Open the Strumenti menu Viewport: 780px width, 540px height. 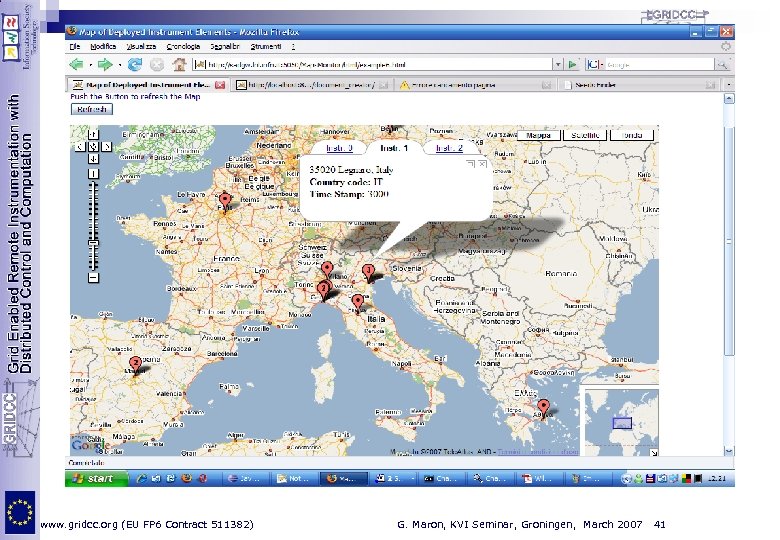coord(266,46)
